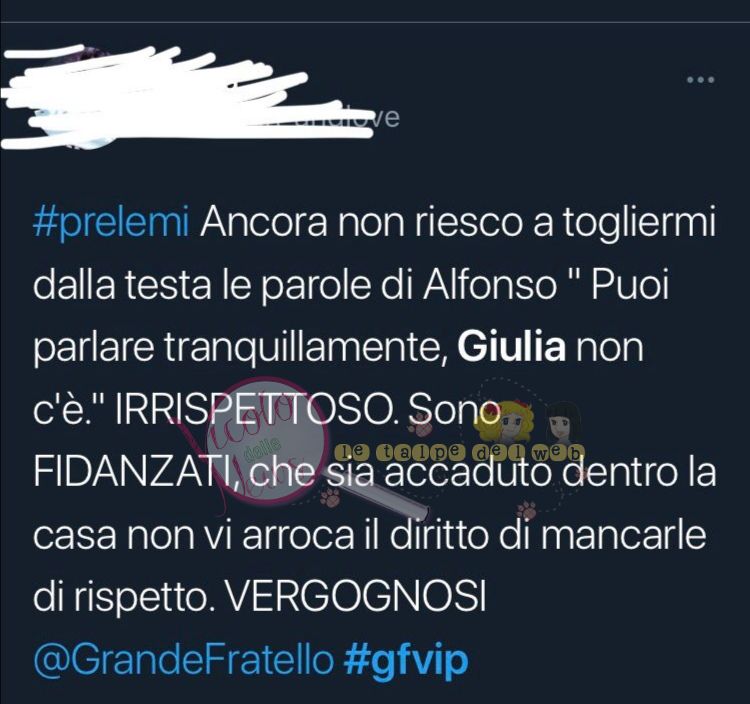This screenshot has width=750, height=704.
Task: Click the dark-haired cartoon girl icon
Action: coord(562,423)
